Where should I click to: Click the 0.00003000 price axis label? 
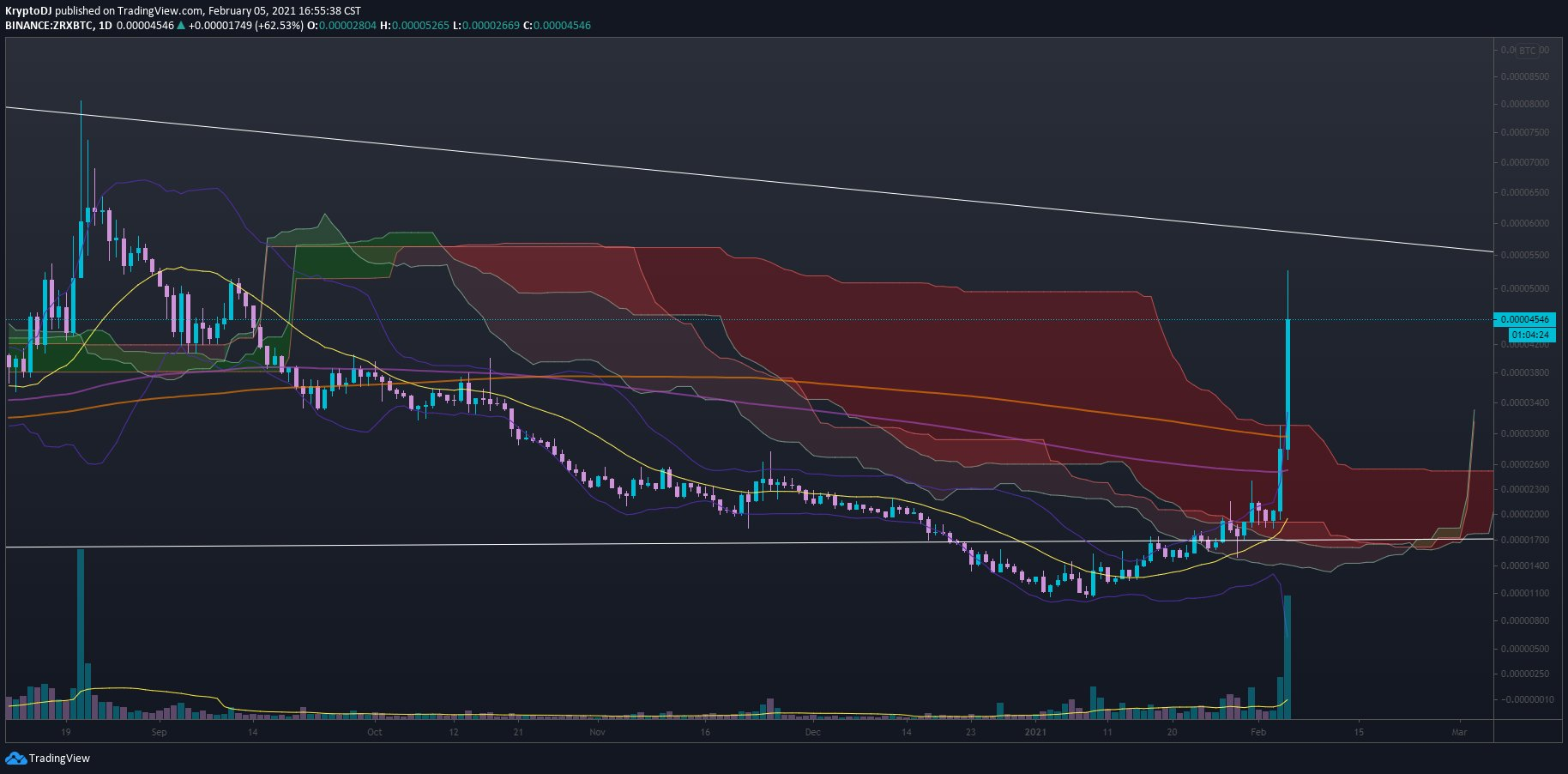point(1525,433)
